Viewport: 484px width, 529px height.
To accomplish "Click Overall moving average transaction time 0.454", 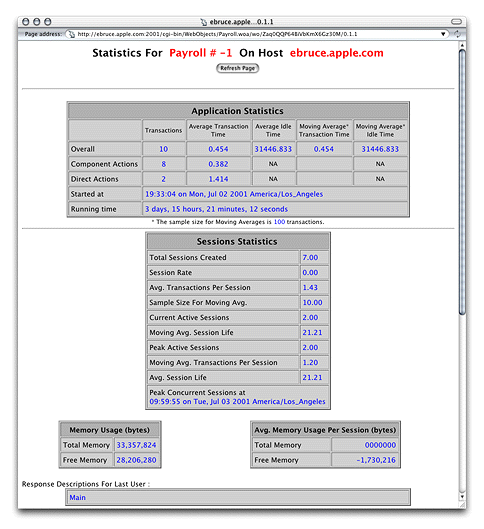I will (x=324, y=149).
